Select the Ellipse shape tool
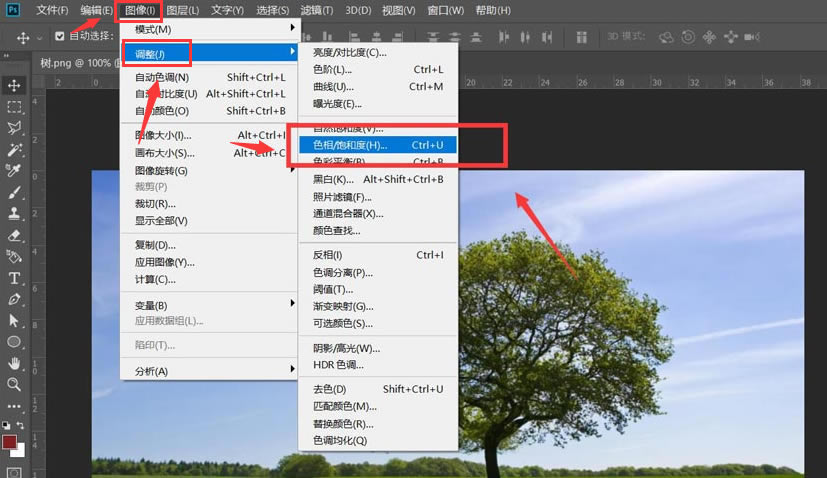Image resolution: width=827 pixels, height=478 pixels. tap(14, 342)
